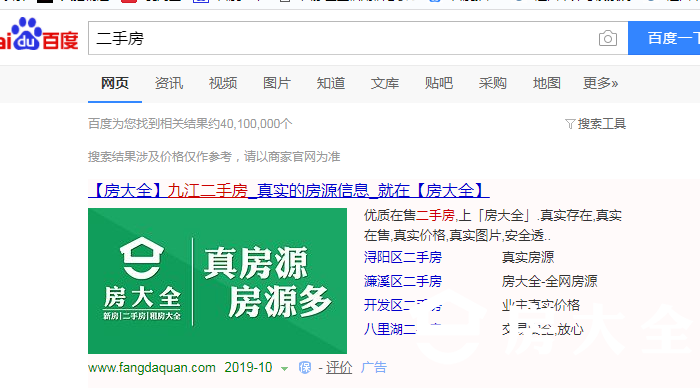Image resolution: width=700 pixels, height=388 pixels.
Task: Click the 保 guarantee badge icon
Action: pos(305,367)
